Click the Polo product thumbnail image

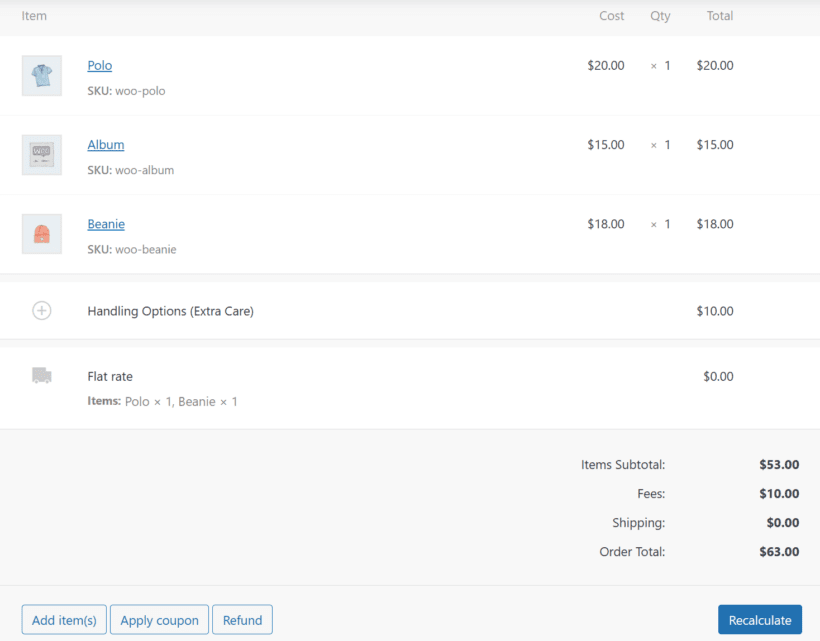point(41,75)
